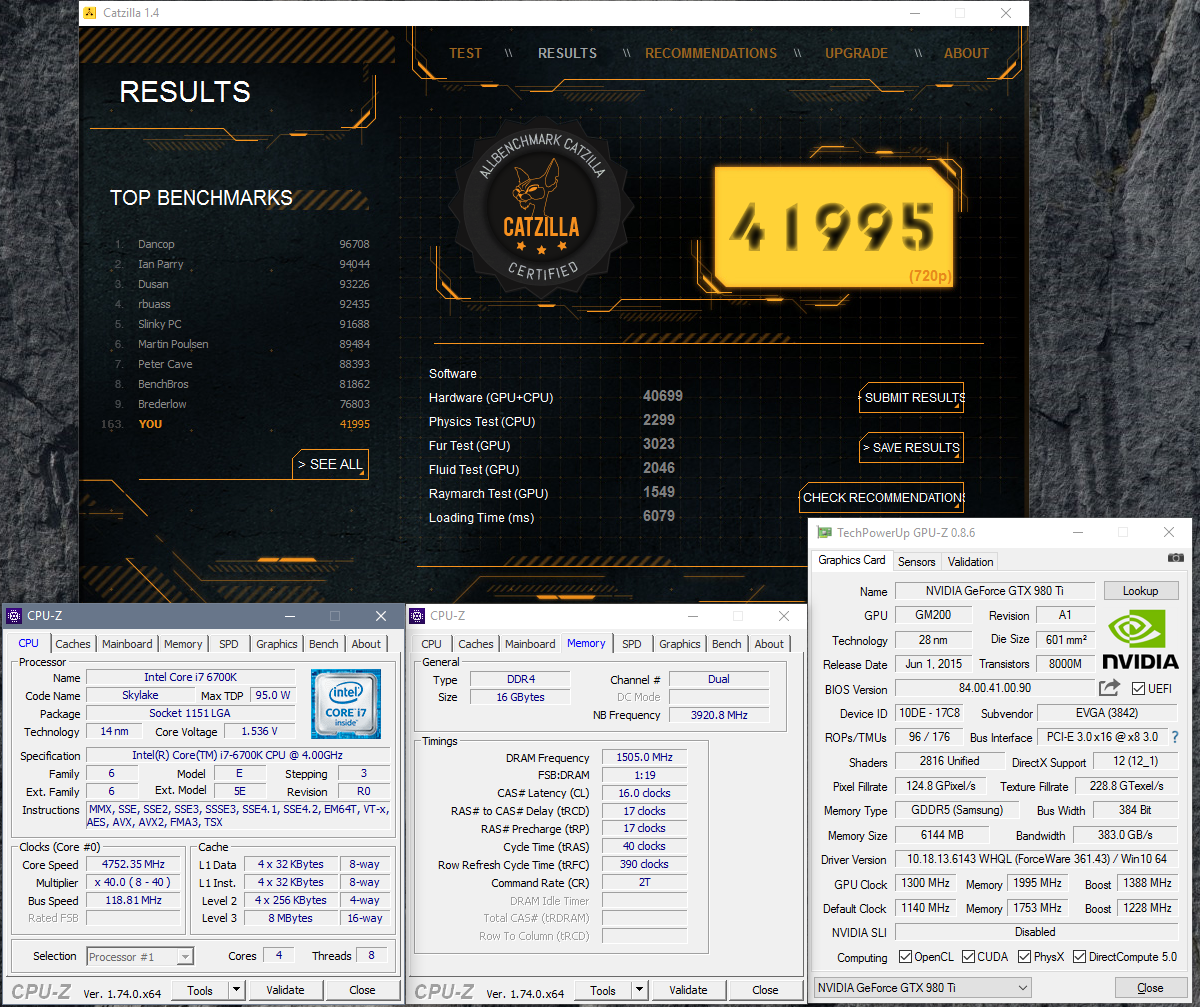The height and width of the screenshot is (1007, 1200).
Task: Toggle the UEFI checkbox in GPU-Z
Action: click(1138, 689)
